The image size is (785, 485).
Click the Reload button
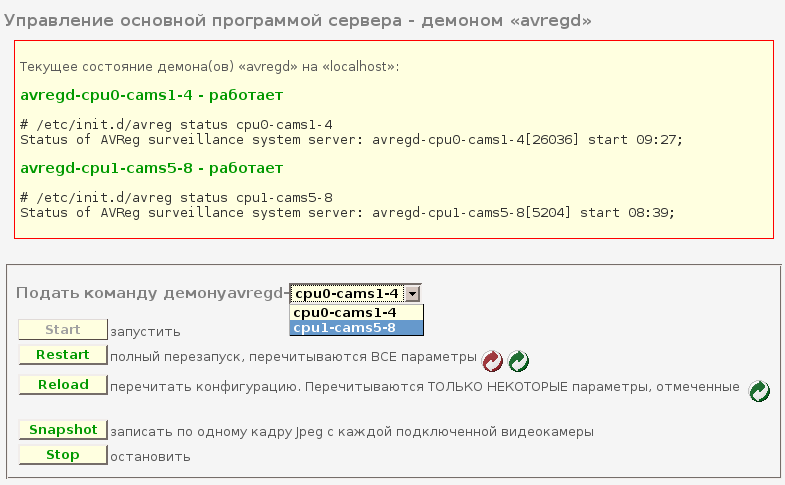(63, 384)
